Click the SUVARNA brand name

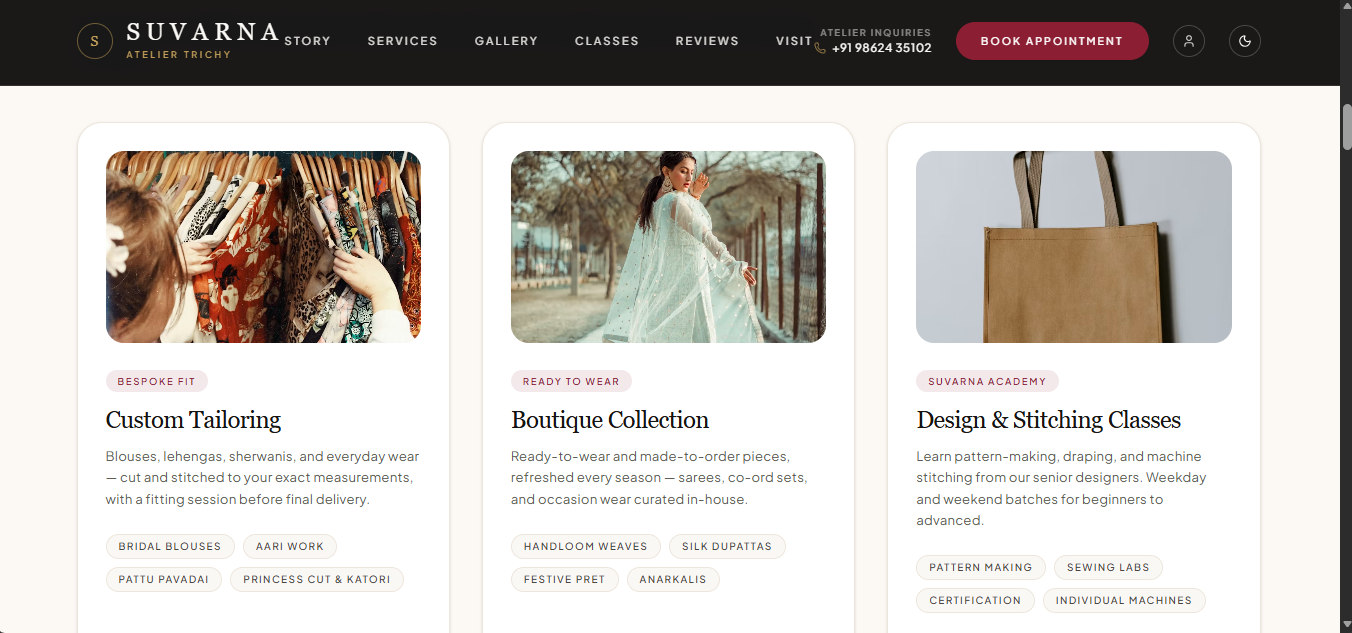coord(203,32)
